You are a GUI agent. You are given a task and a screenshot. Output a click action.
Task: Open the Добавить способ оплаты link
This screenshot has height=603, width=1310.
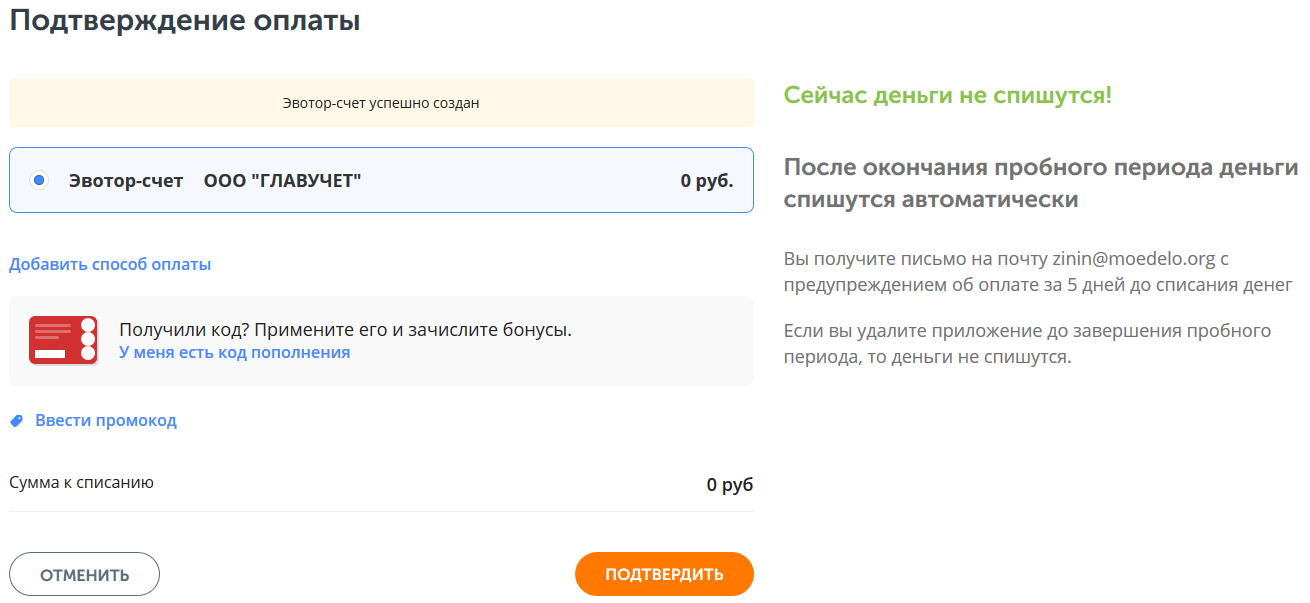coord(110,265)
